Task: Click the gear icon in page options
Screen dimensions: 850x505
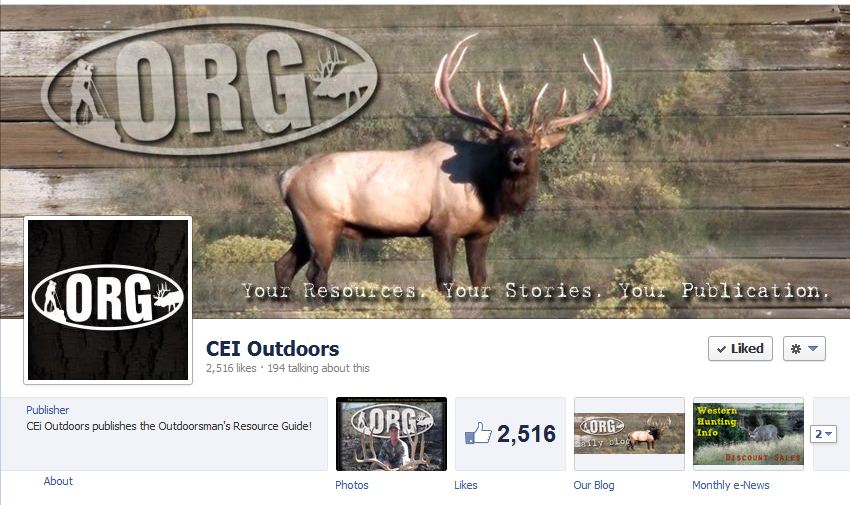Action: tap(796, 349)
